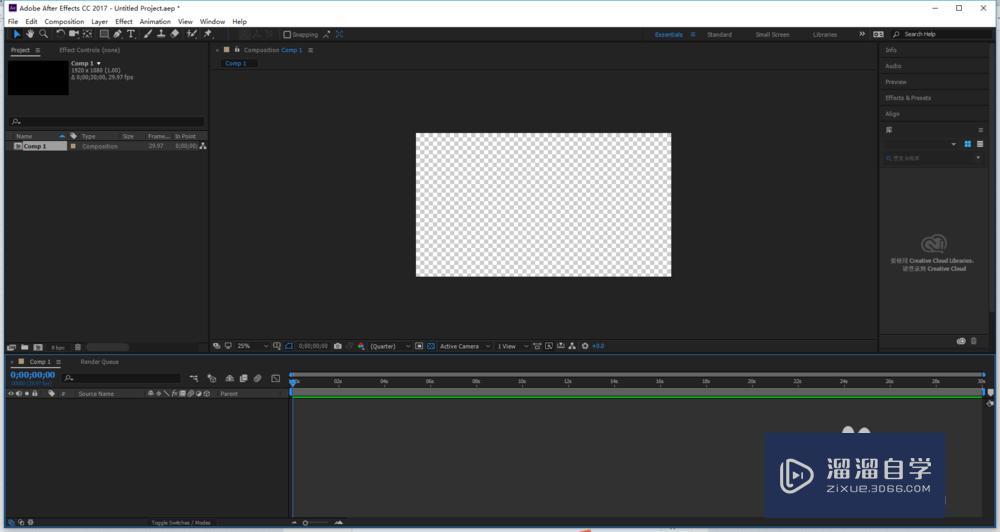This screenshot has height=532, width=1000.
Task: Open the Active Camera dropdown
Action: (x=465, y=346)
